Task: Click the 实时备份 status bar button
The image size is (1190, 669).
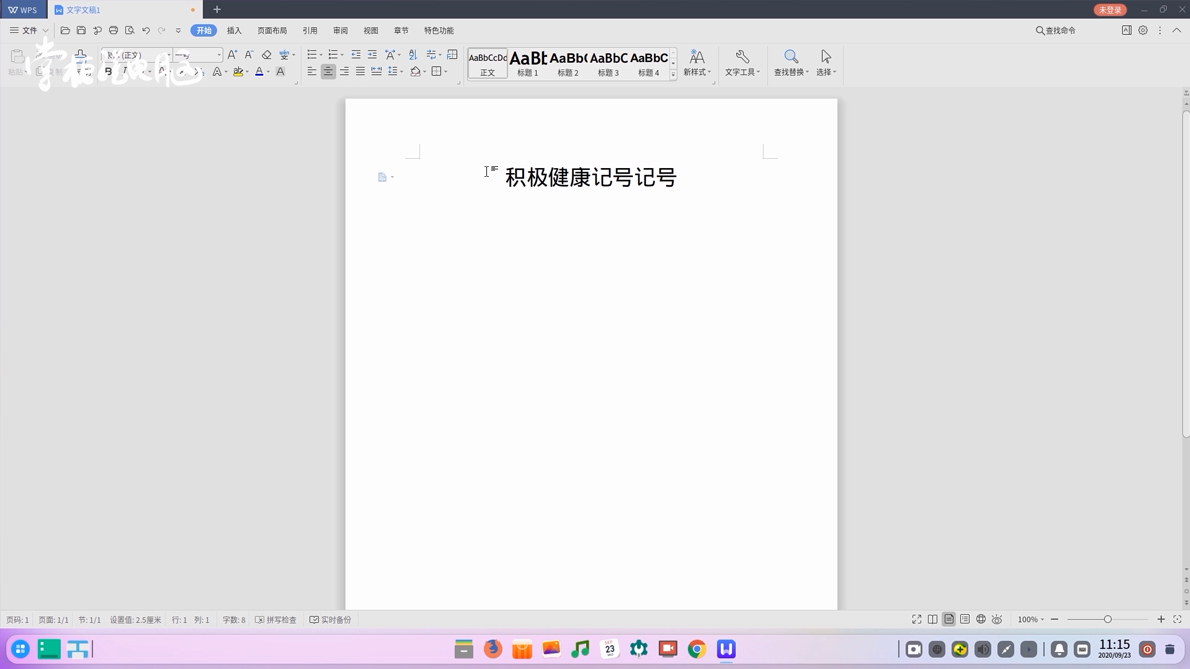Action: 331,619
